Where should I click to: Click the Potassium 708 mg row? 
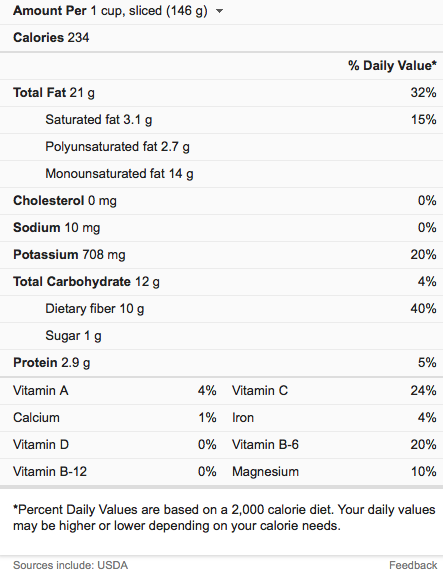222,255
